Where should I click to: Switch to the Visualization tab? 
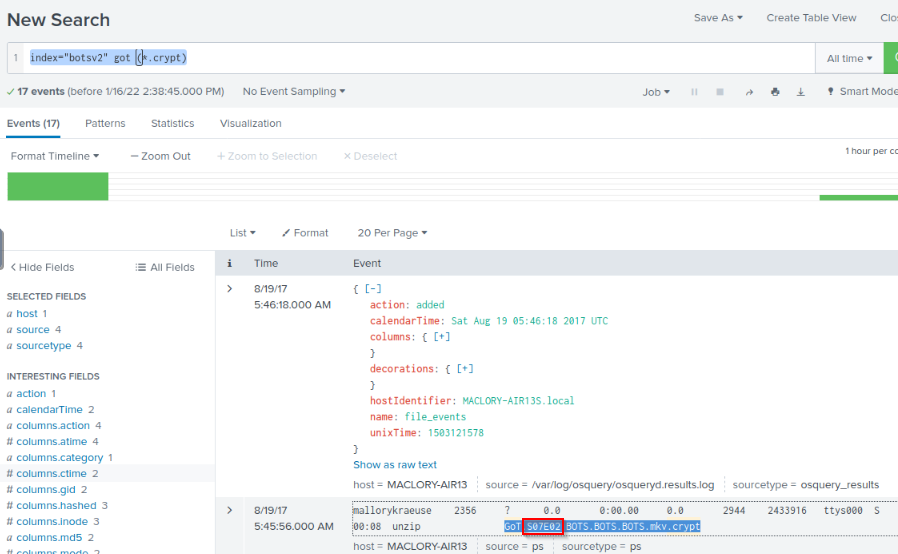coord(250,123)
